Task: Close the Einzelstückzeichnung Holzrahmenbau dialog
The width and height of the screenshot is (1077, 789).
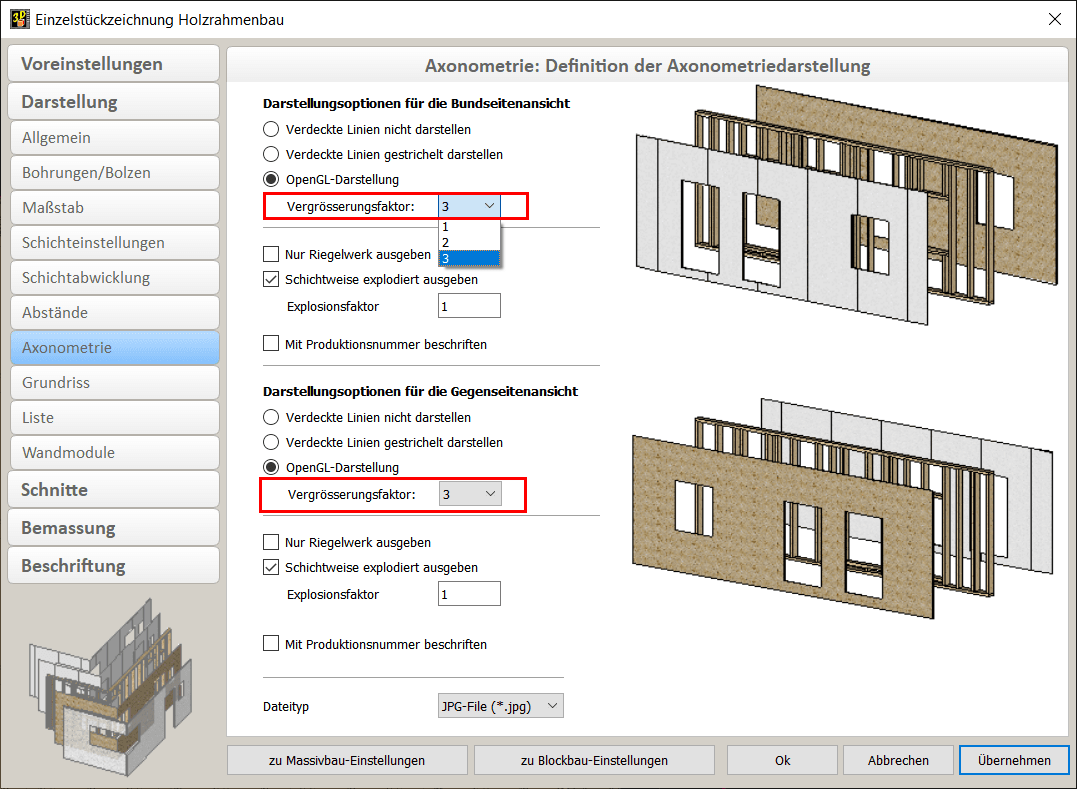Action: [1053, 19]
